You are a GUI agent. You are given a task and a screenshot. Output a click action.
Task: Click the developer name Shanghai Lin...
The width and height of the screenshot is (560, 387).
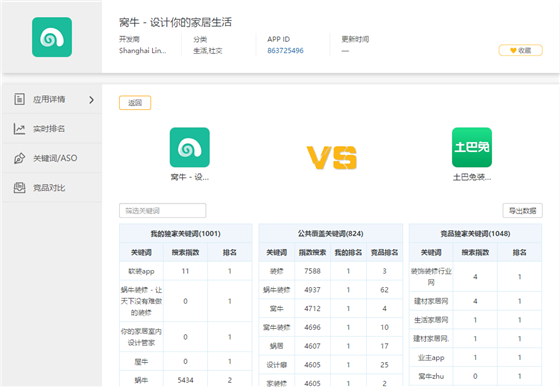pos(142,51)
